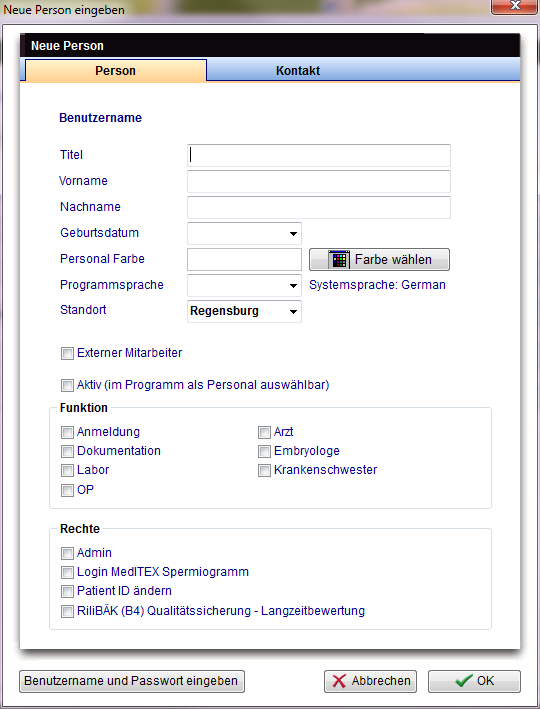
Task: Check Login MedITEX Spermiogramm option
Action: [x=67, y=572]
